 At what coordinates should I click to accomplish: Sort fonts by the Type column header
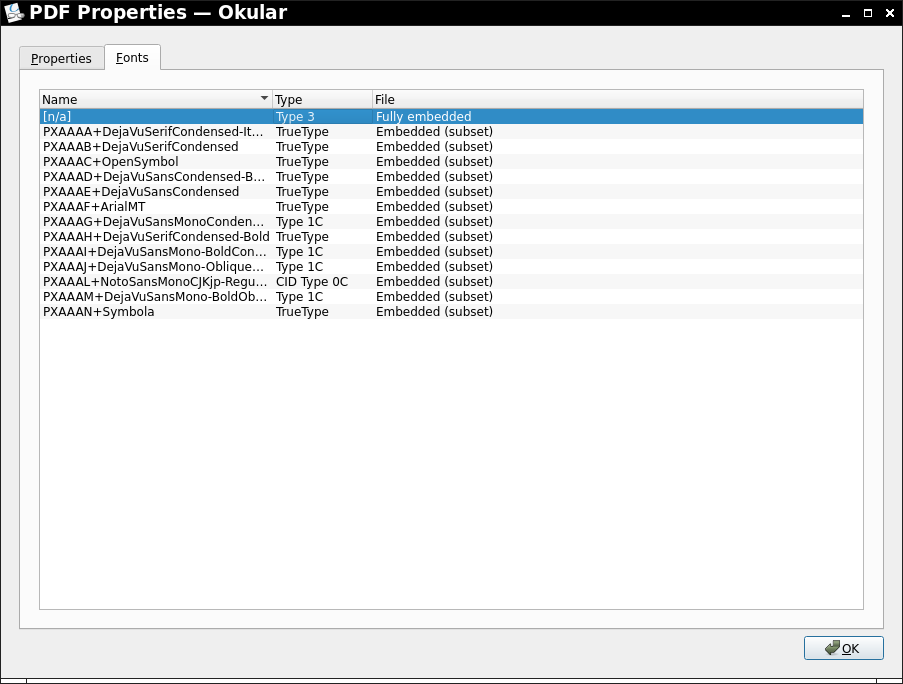pyautogui.click(x=321, y=100)
